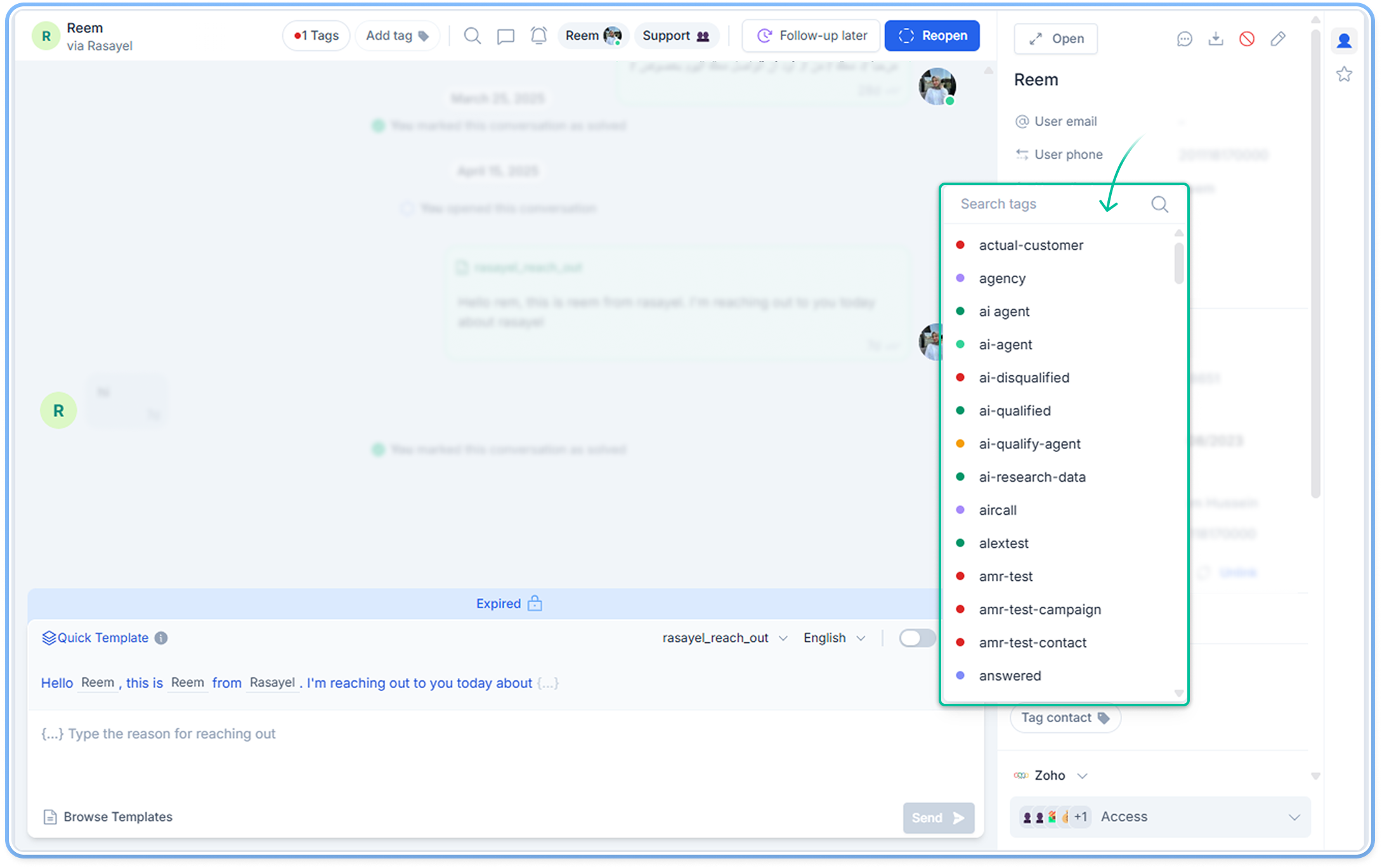Click Quick Template info icon

(x=161, y=638)
